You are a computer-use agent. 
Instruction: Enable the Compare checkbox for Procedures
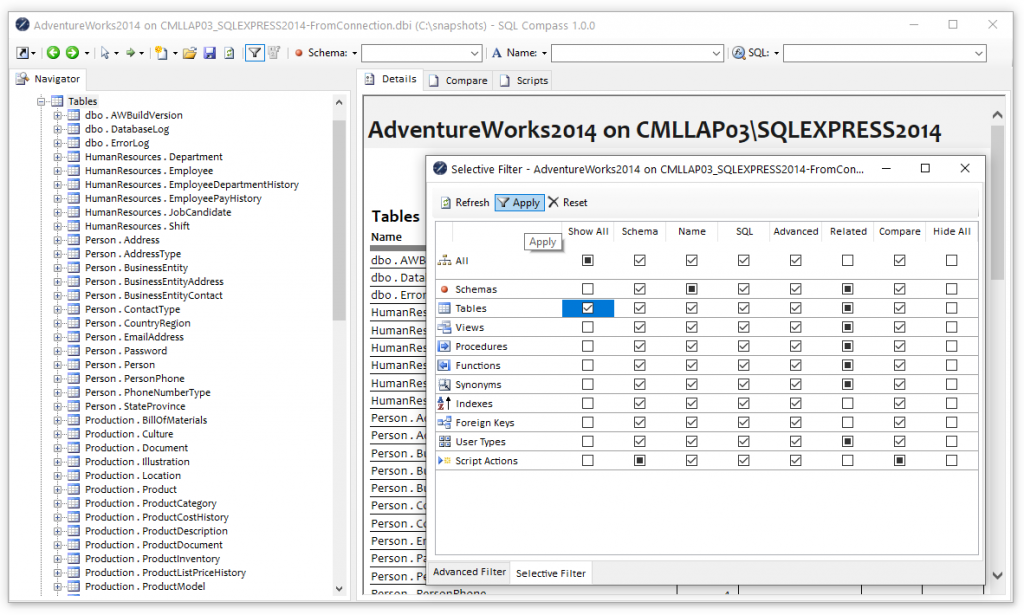tap(899, 346)
